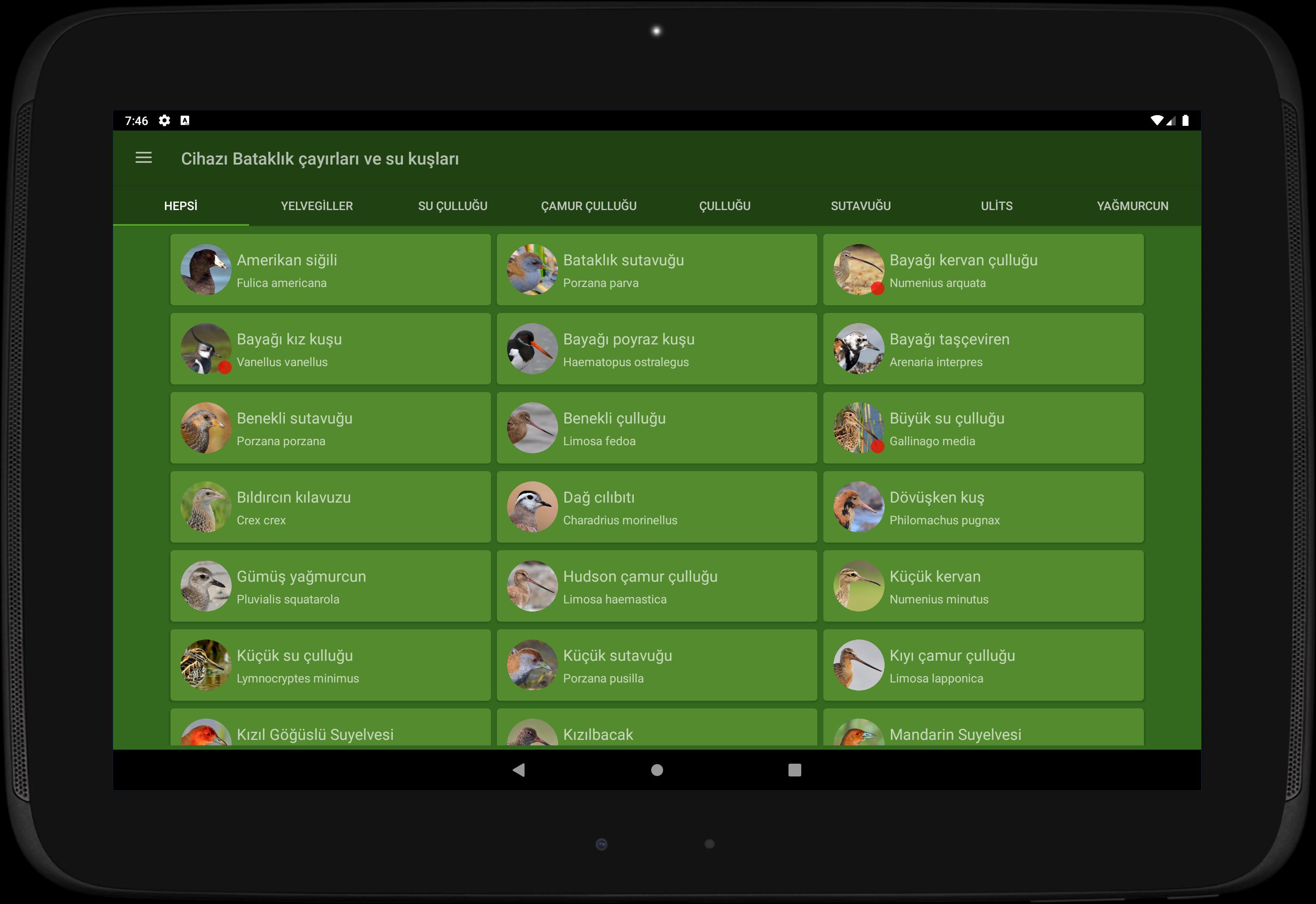
Task: Select the YAĞMURCUN tab
Action: point(1132,206)
